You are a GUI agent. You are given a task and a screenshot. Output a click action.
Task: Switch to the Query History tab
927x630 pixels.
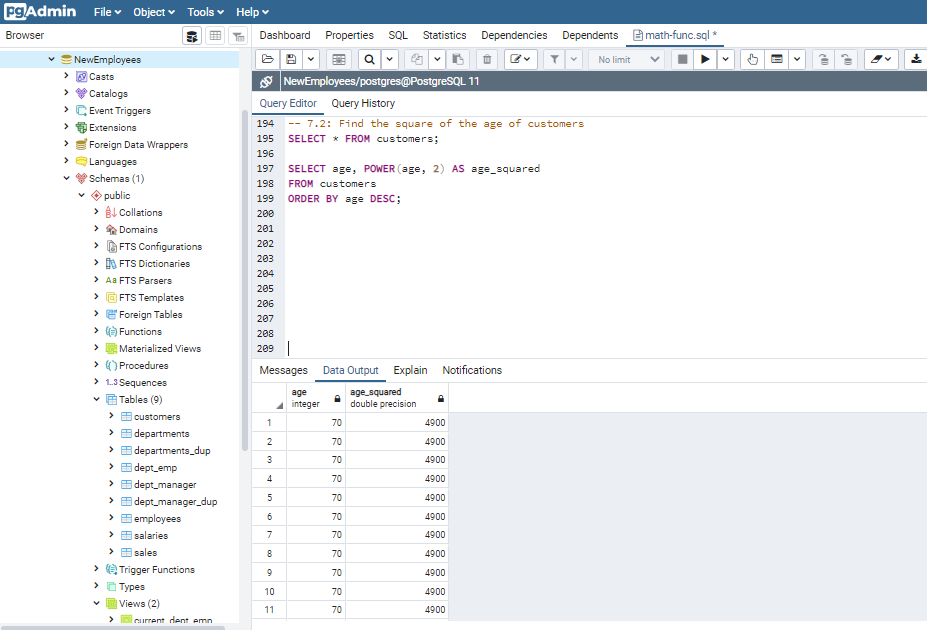363,103
